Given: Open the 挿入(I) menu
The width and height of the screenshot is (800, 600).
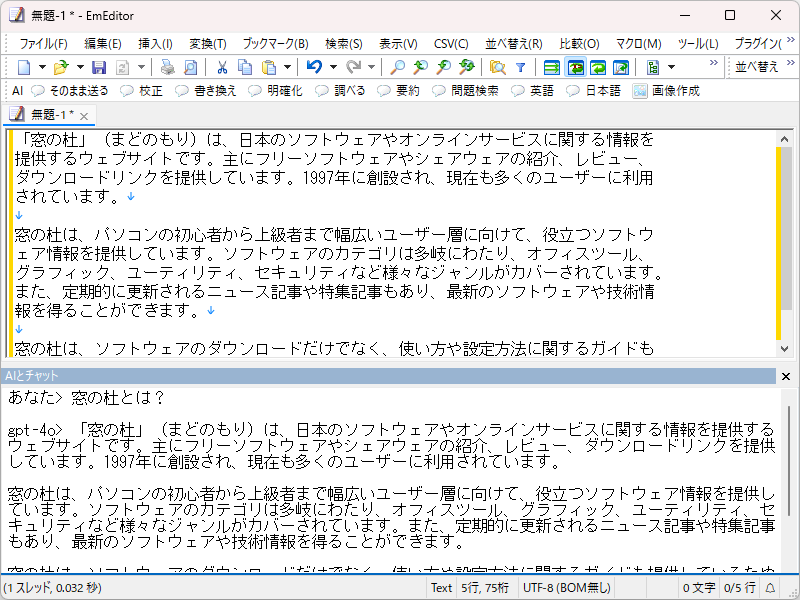Looking at the screenshot, I should 155,44.
